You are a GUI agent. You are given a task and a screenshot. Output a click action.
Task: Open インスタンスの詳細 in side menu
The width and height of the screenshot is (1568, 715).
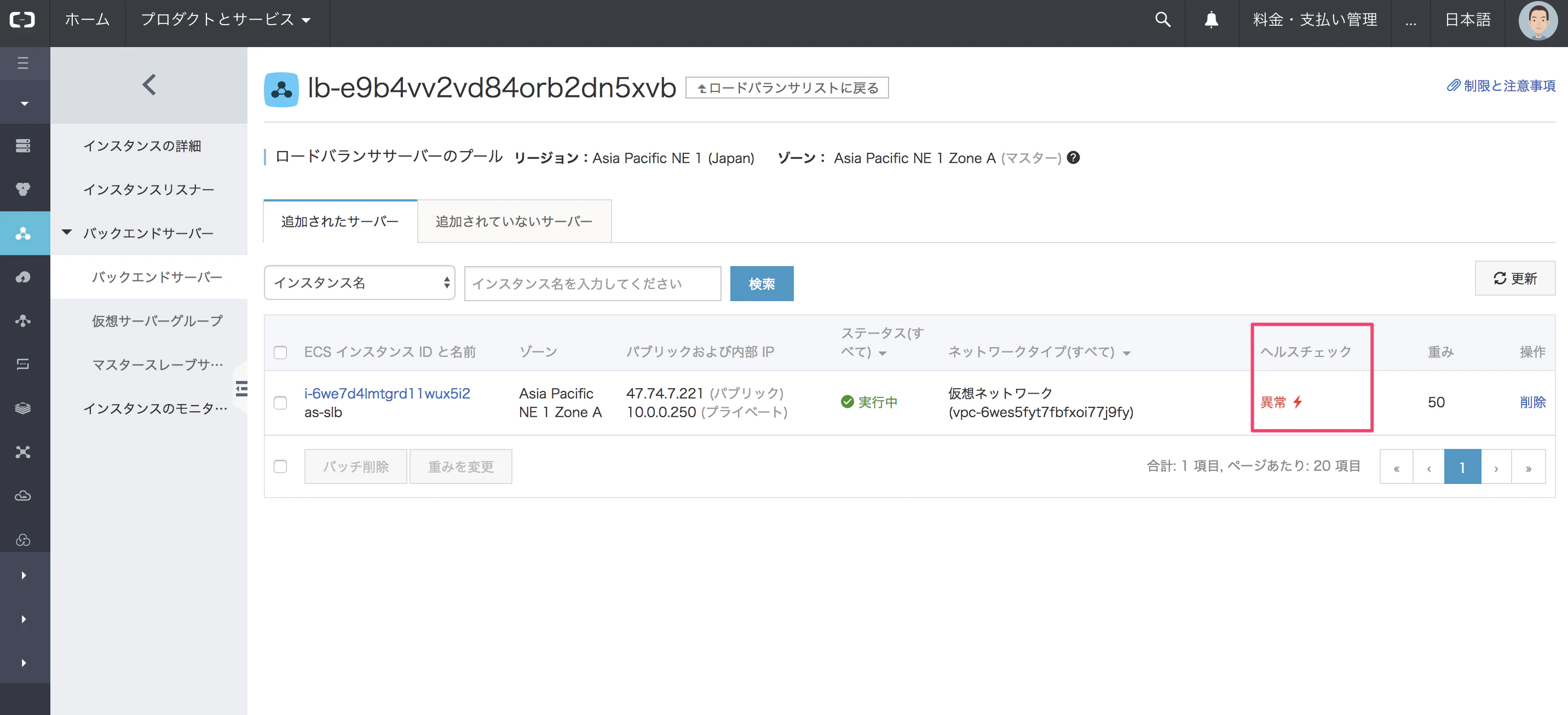pyautogui.click(x=142, y=146)
